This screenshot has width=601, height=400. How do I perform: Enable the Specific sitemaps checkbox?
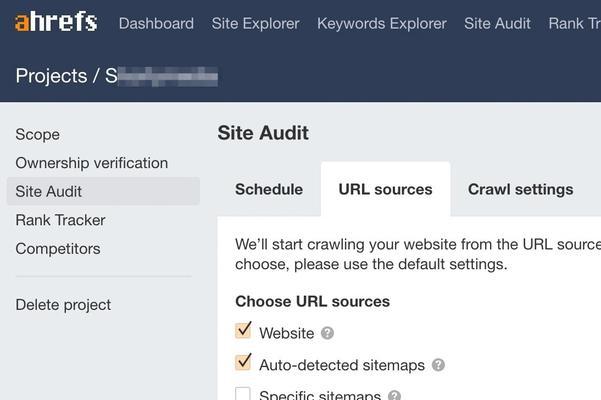243,393
